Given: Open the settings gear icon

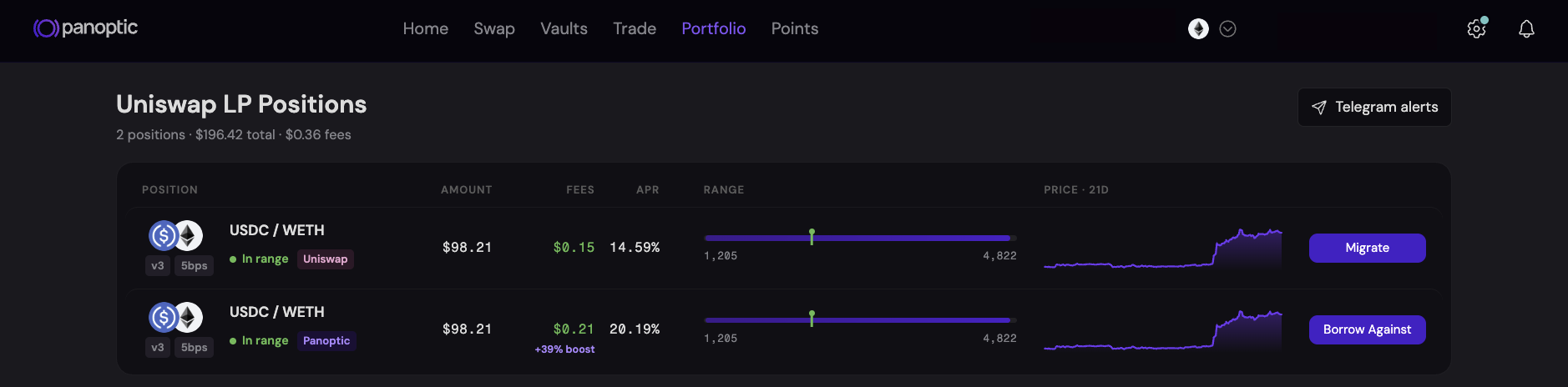Looking at the screenshot, I should coord(1476,28).
